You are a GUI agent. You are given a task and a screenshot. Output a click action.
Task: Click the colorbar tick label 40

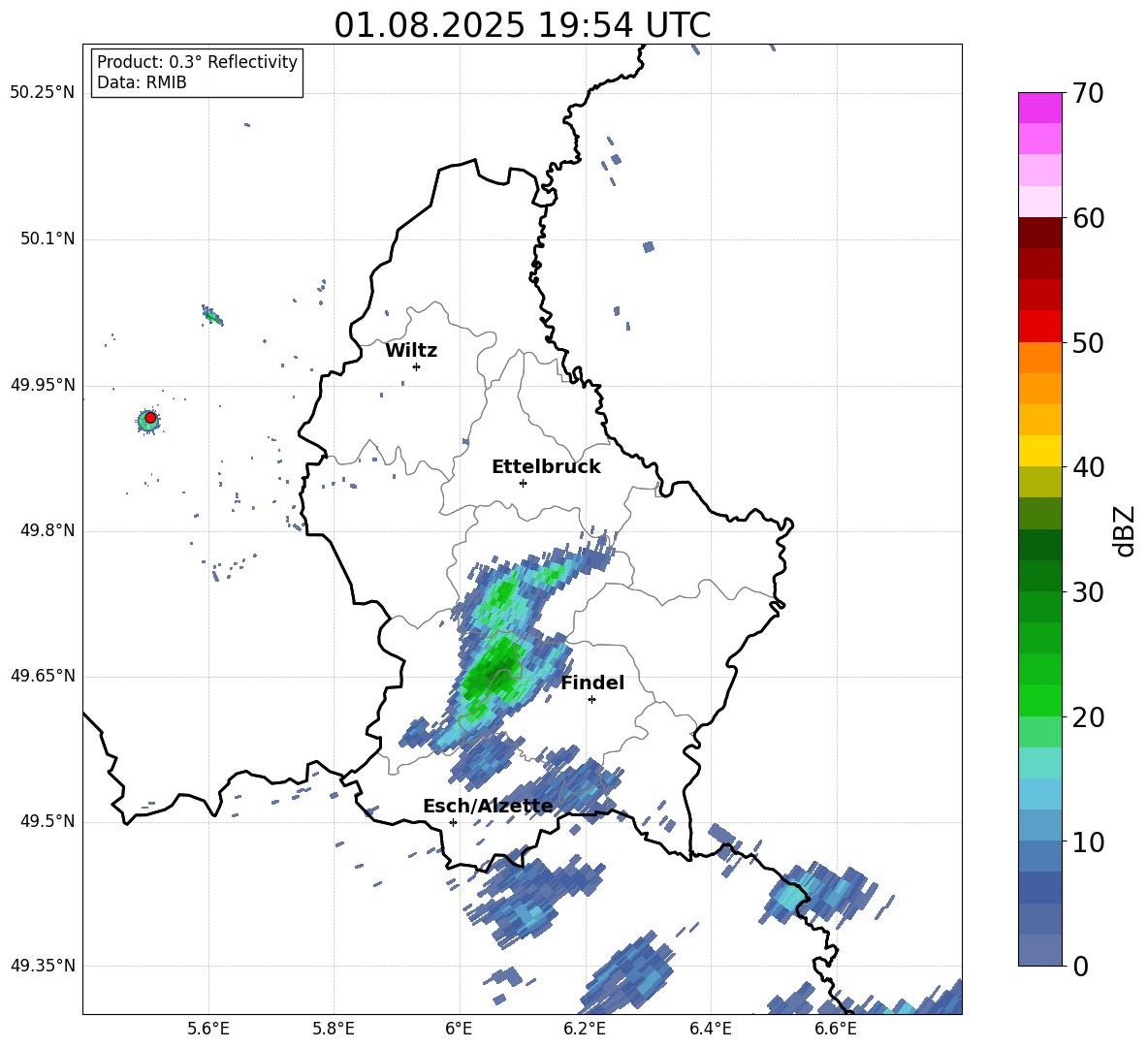point(1088,467)
